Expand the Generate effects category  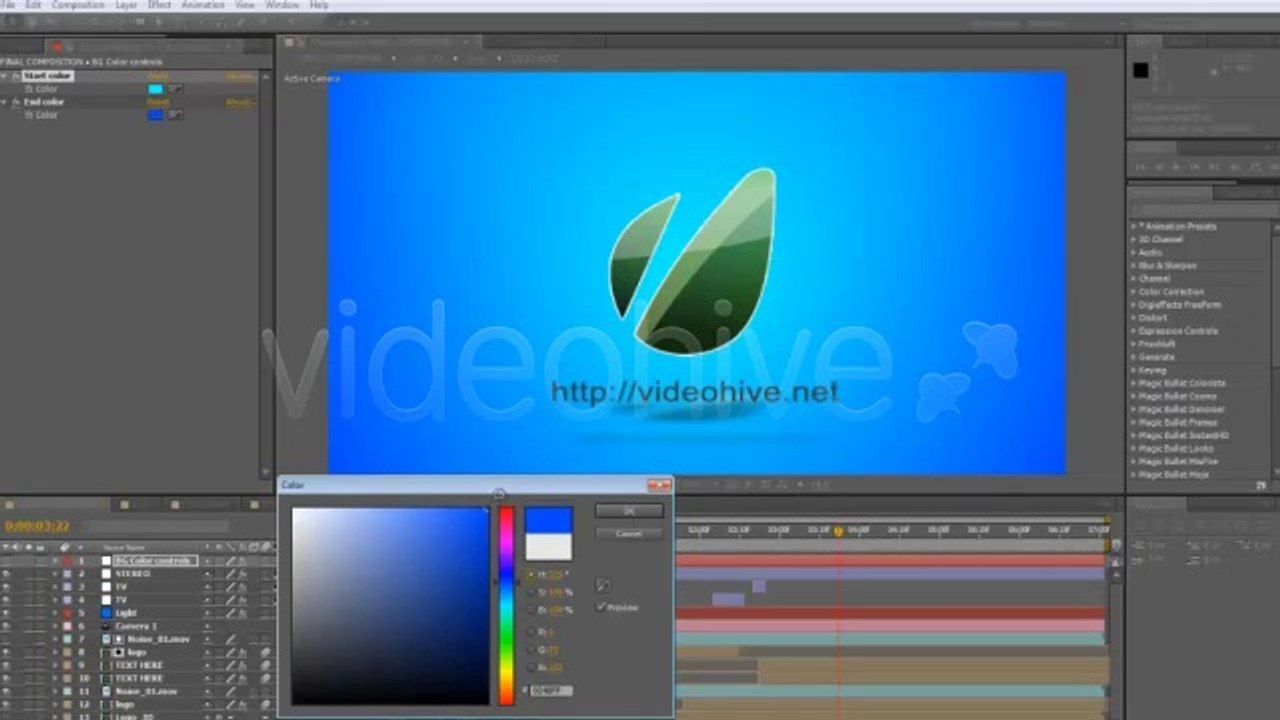point(1134,357)
